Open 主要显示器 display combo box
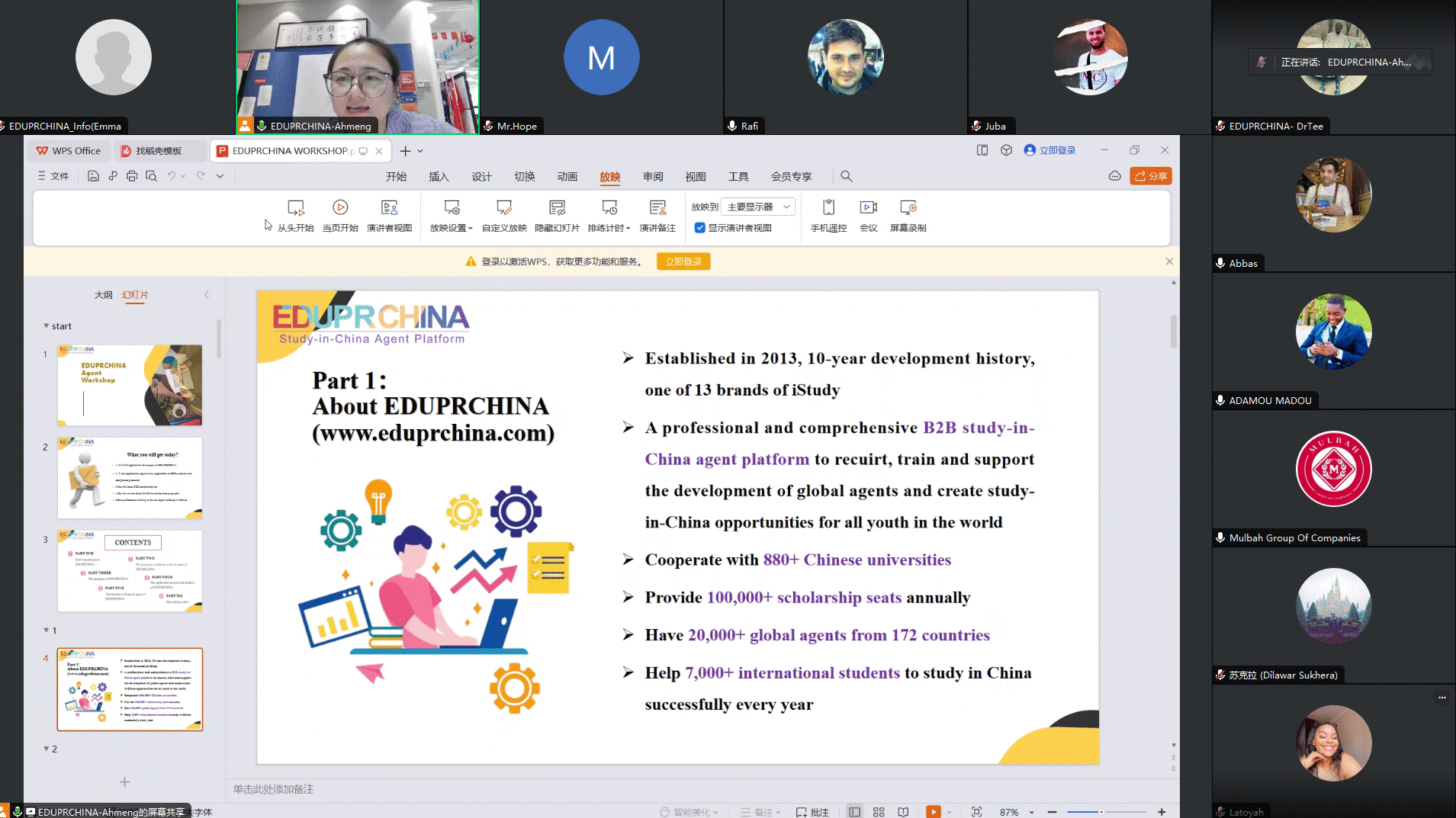 point(759,207)
